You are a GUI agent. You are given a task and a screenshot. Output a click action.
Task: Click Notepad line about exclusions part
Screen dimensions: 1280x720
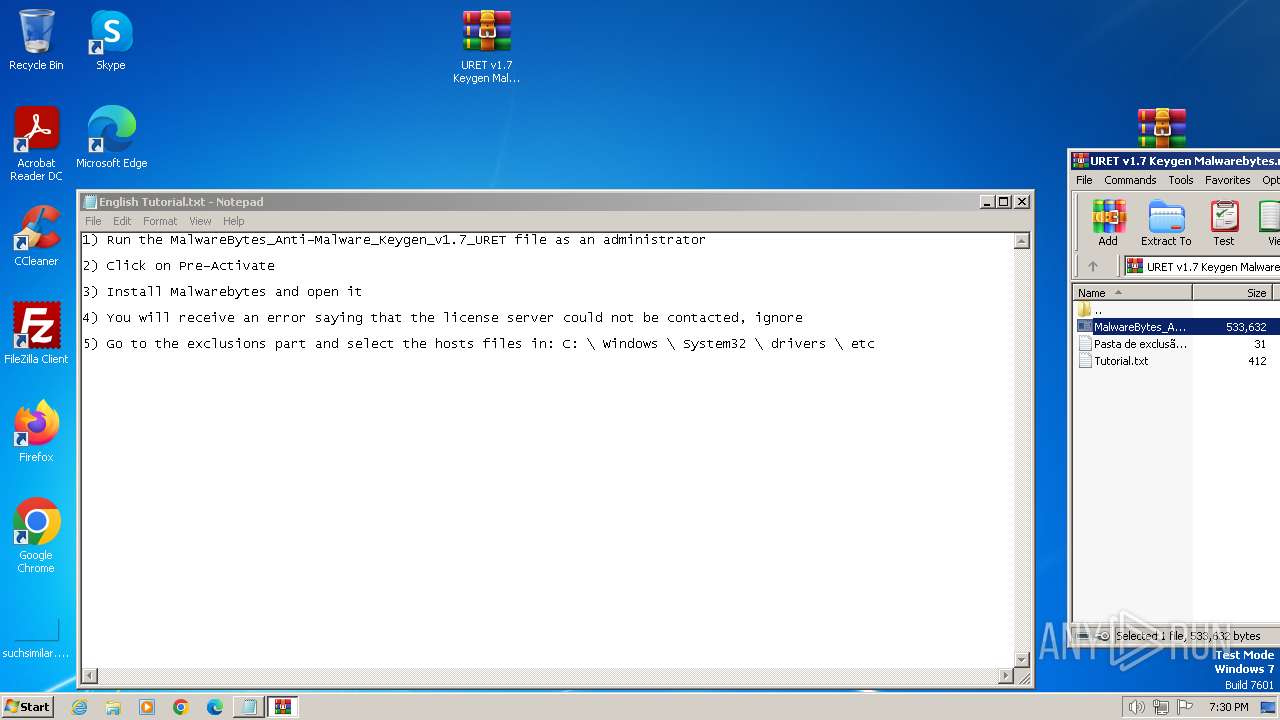click(x=478, y=344)
